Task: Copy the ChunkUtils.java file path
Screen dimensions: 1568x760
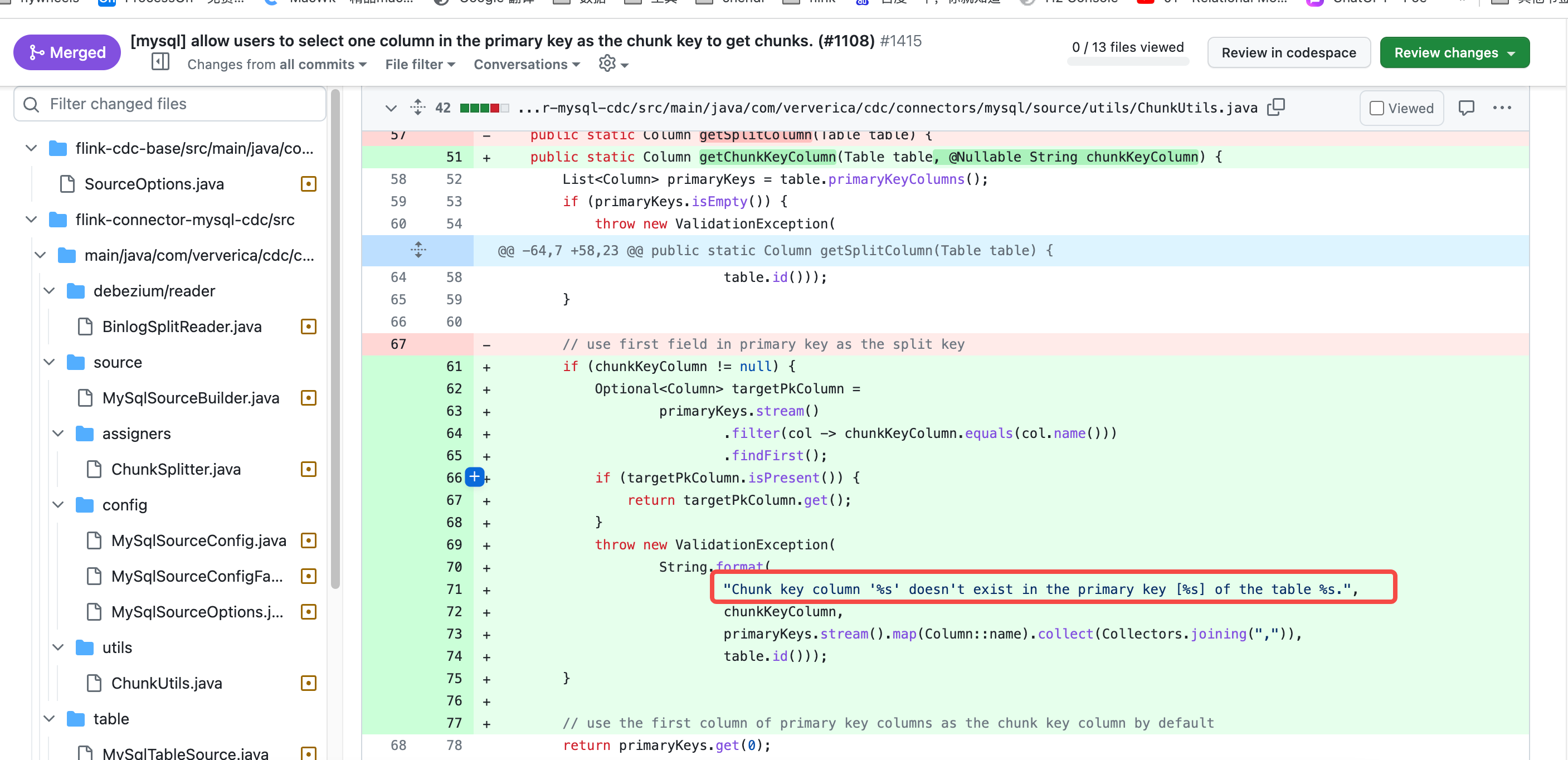Action: [x=1276, y=108]
